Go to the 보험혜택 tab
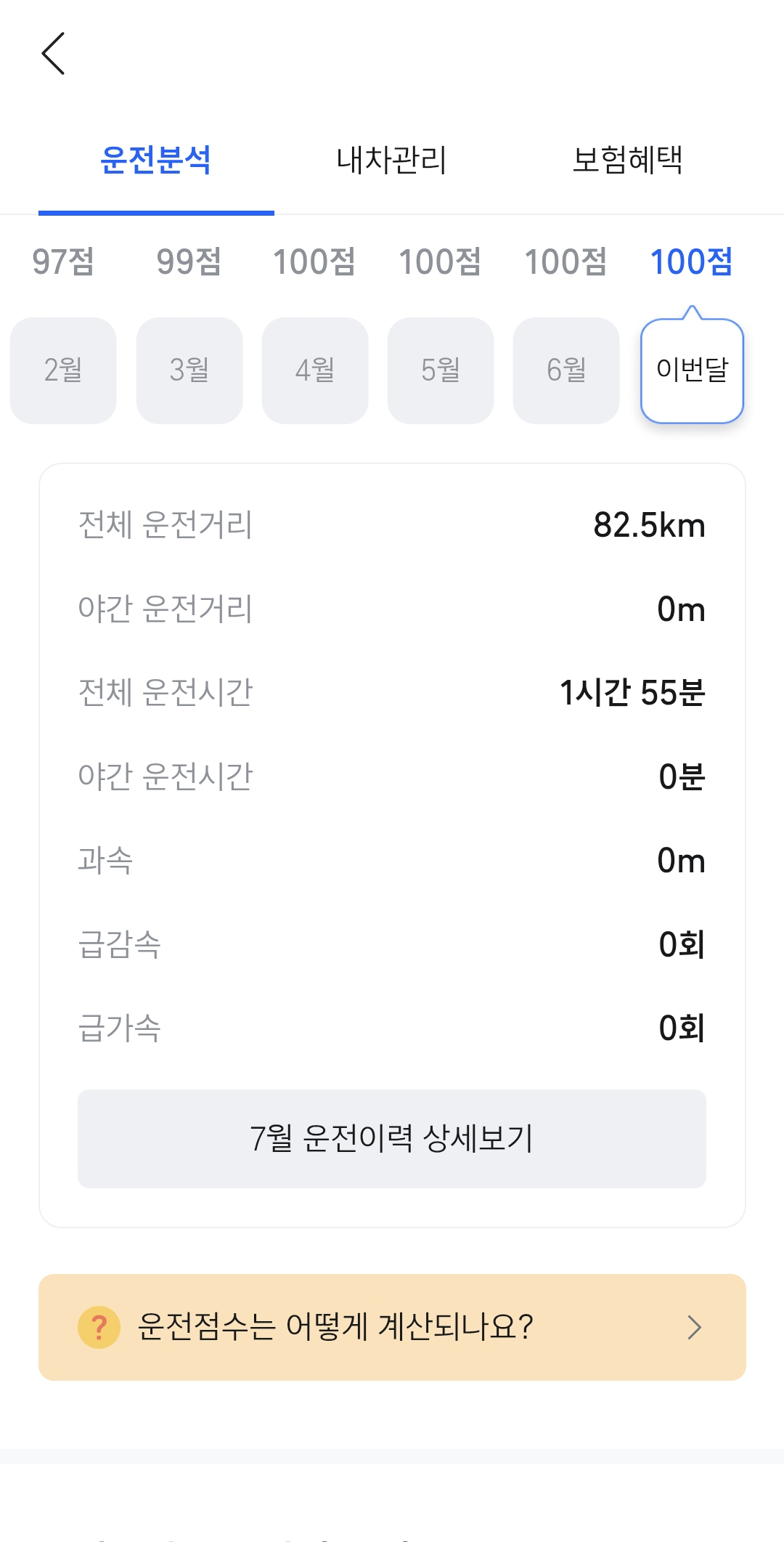 pos(627,161)
